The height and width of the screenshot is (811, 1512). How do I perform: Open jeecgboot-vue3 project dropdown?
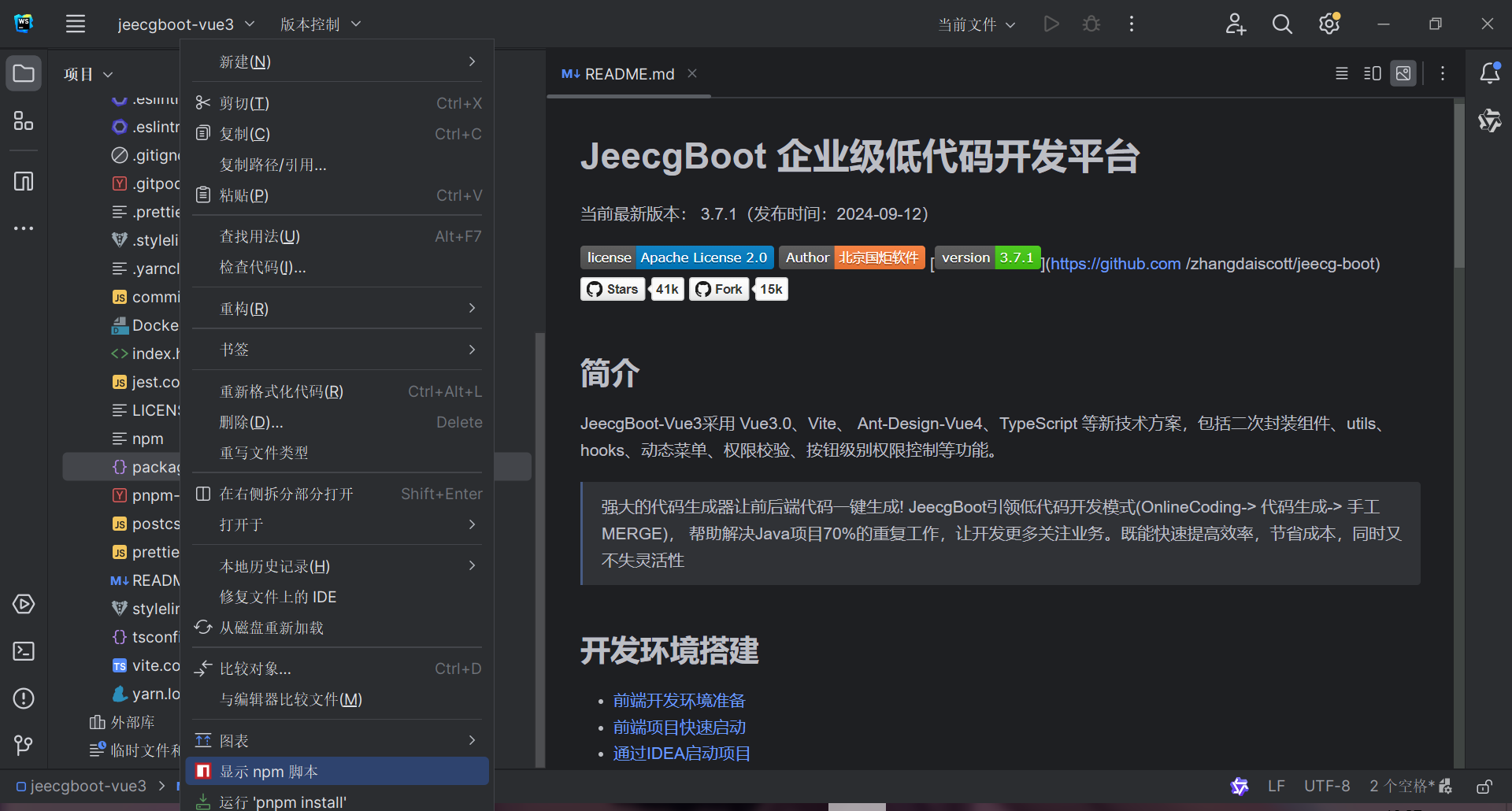tap(186, 24)
